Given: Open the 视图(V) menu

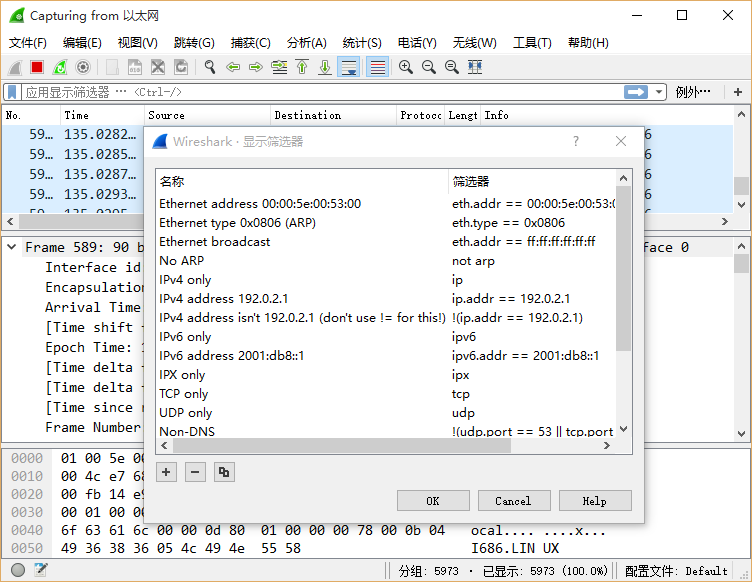Looking at the screenshot, I should pos(138,43).
